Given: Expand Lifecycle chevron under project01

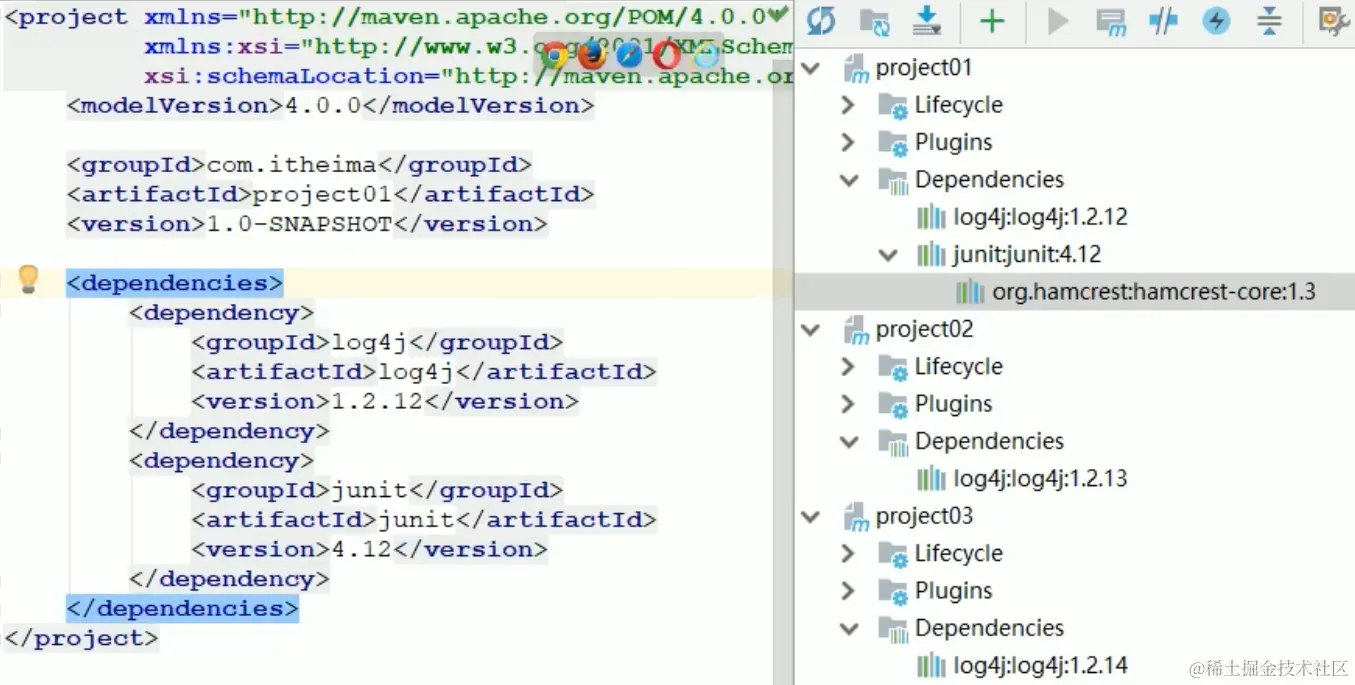Looking at the screenshot, I should coord(848,105).
